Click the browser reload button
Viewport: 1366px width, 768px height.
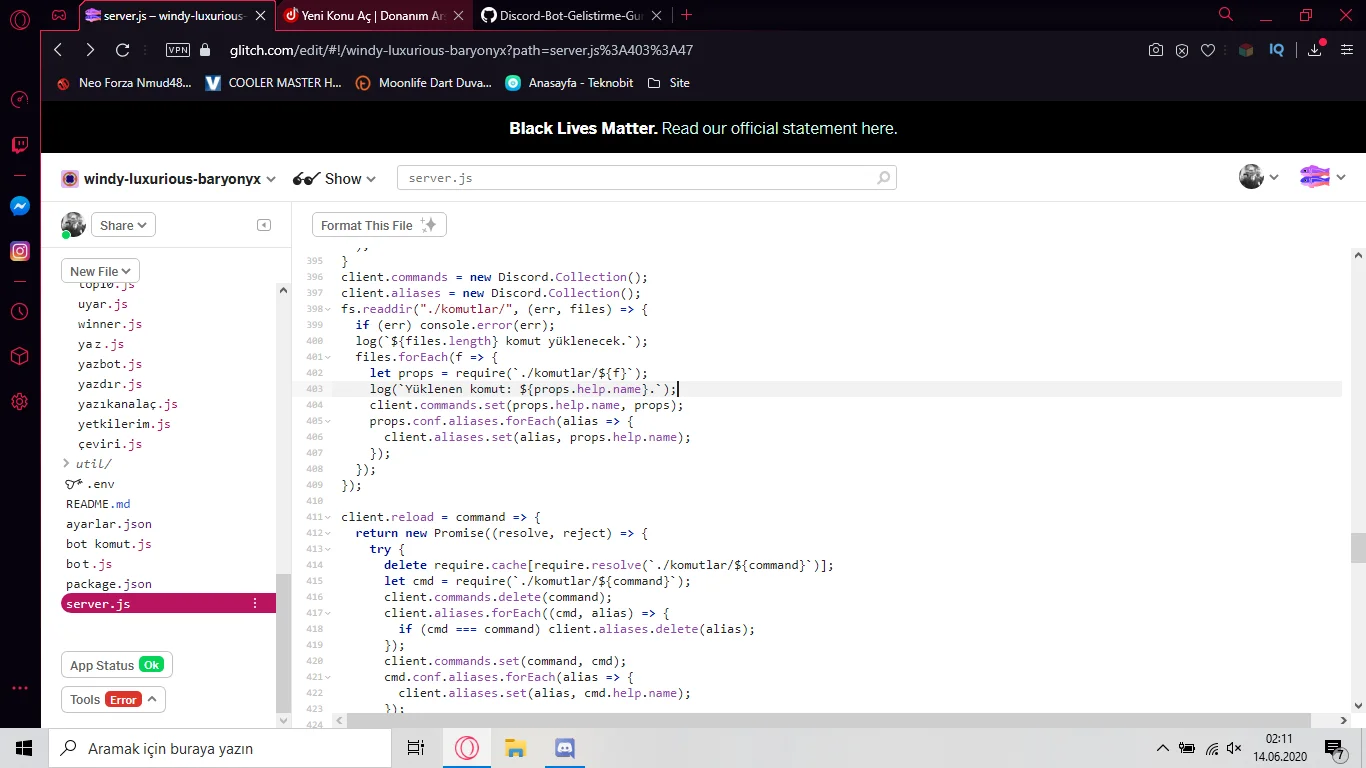(x=123, y=50)
